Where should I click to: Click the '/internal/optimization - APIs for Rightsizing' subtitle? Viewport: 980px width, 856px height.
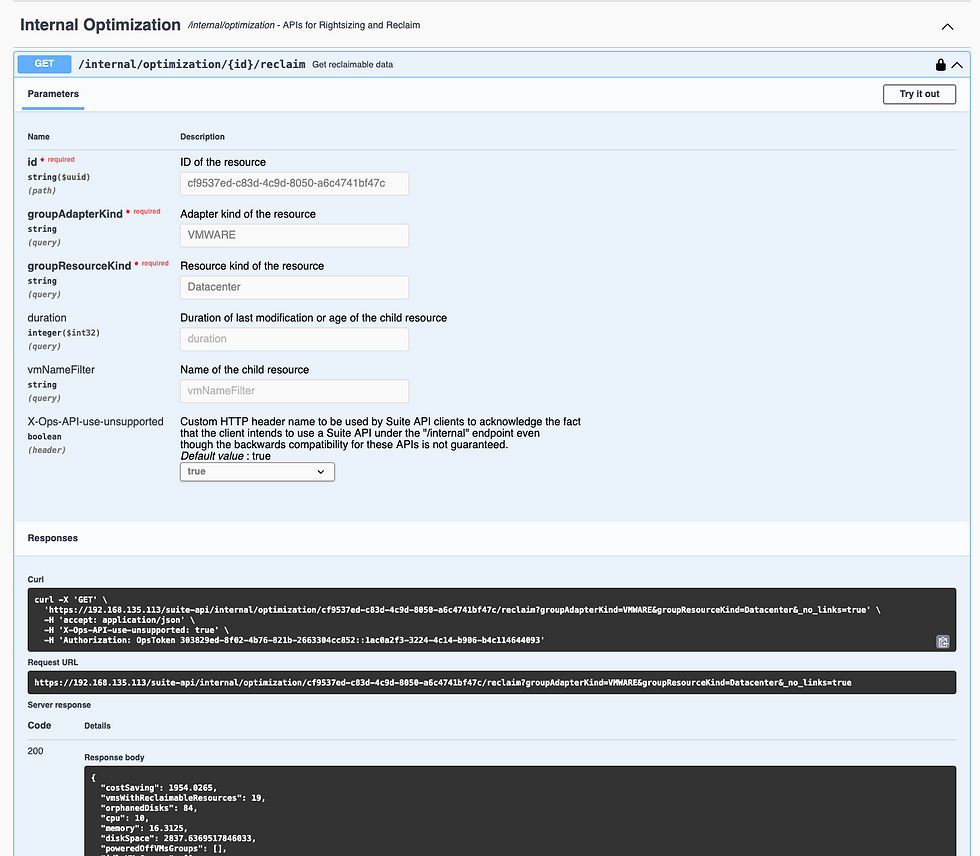(304, 26)
